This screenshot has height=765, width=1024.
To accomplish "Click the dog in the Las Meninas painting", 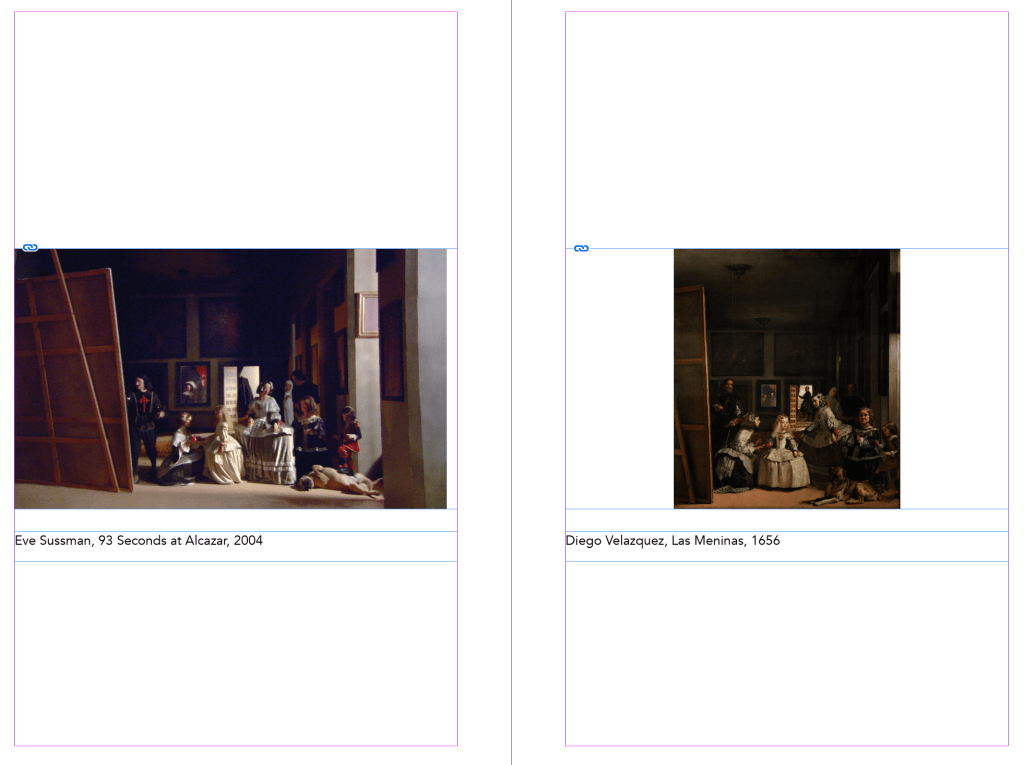I will [850, 490].
